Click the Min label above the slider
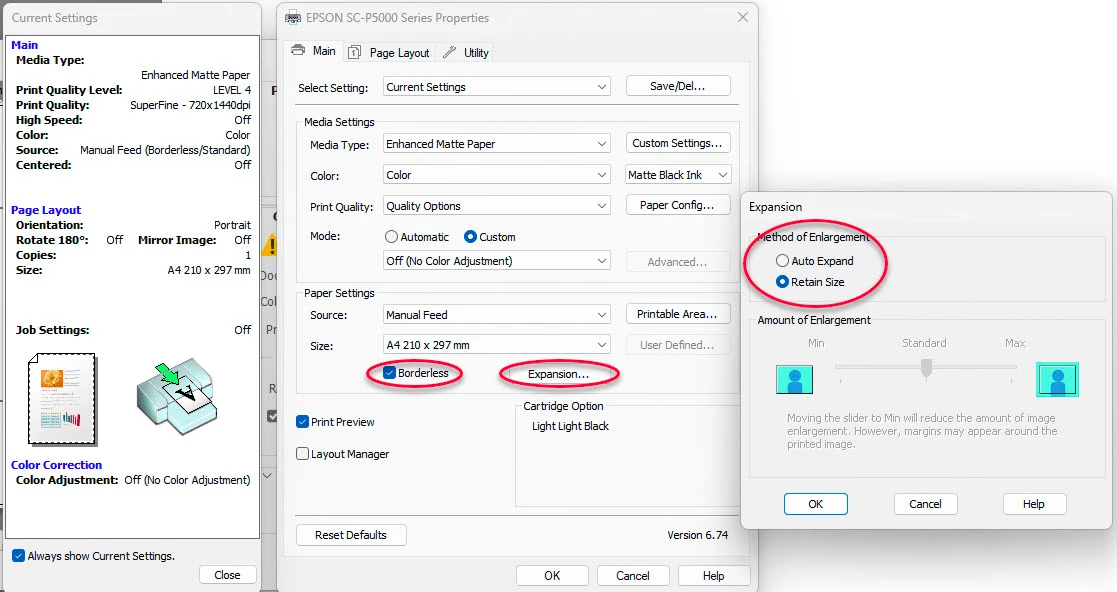The width and height of the screenshot is (1117, 592). point(816,343)
